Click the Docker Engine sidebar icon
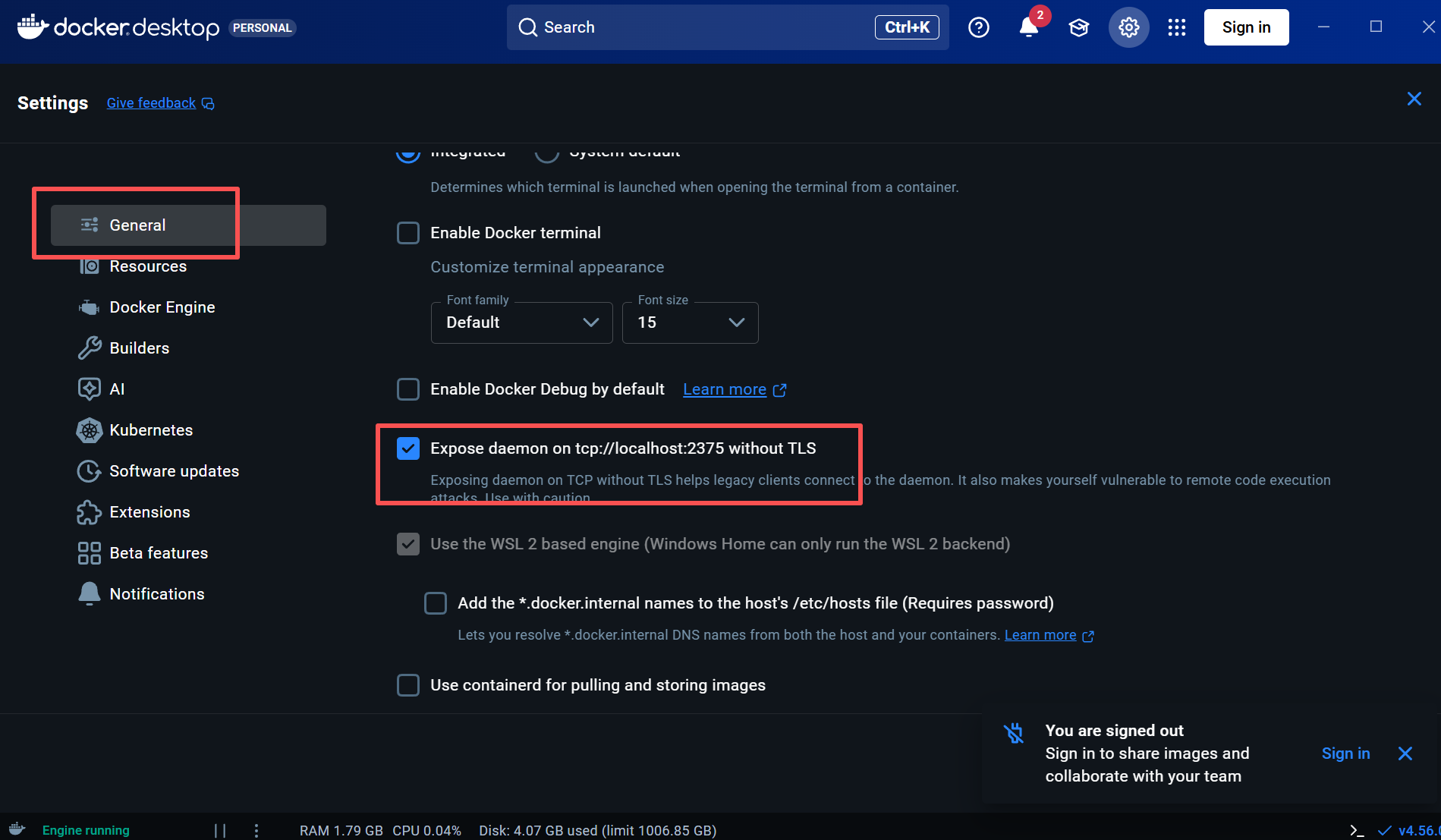This screenshot has height=840, width=1441. tap(90, 307)
